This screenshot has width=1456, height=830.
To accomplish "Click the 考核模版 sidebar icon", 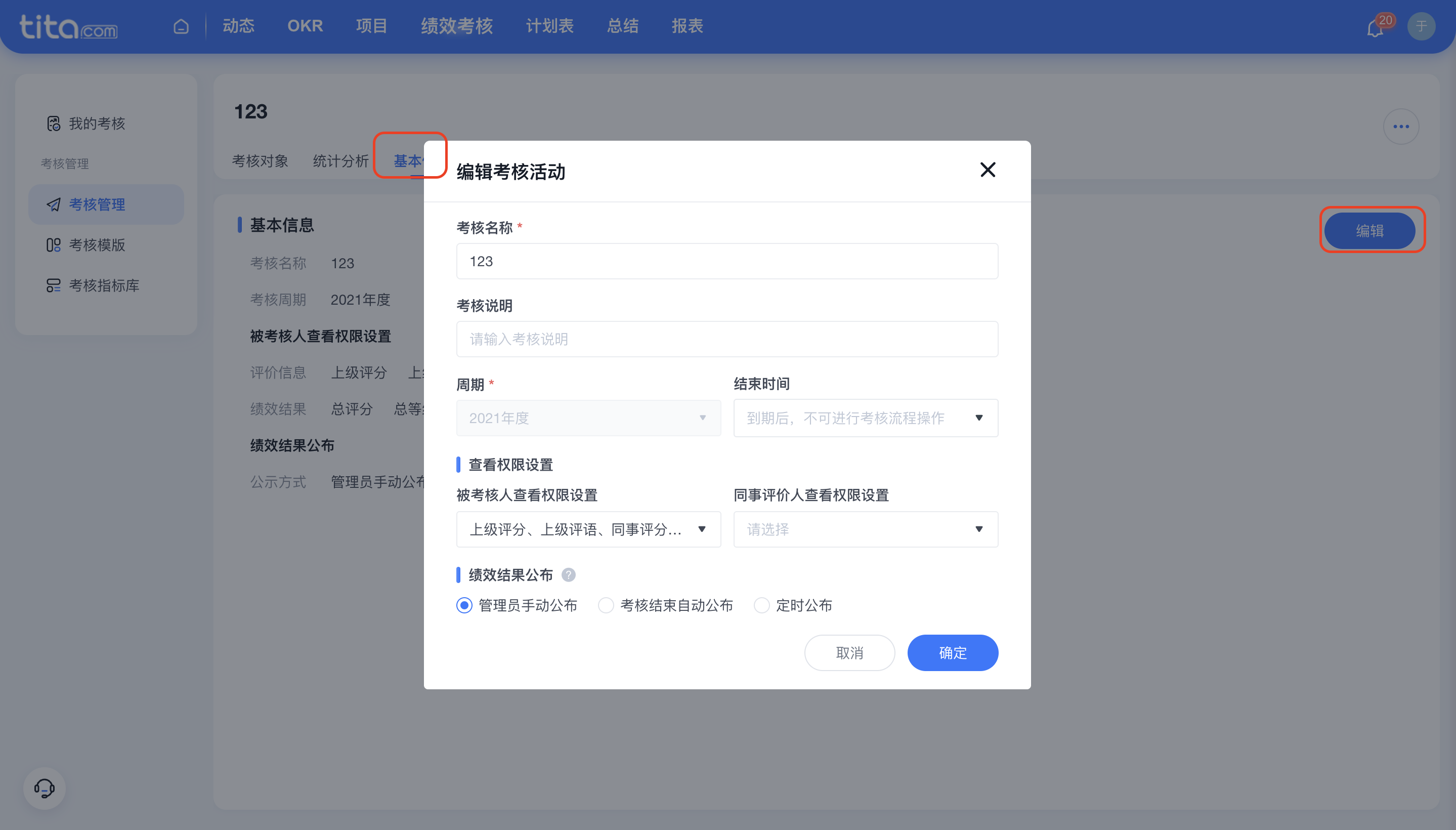I will click(x=54, y=245).
